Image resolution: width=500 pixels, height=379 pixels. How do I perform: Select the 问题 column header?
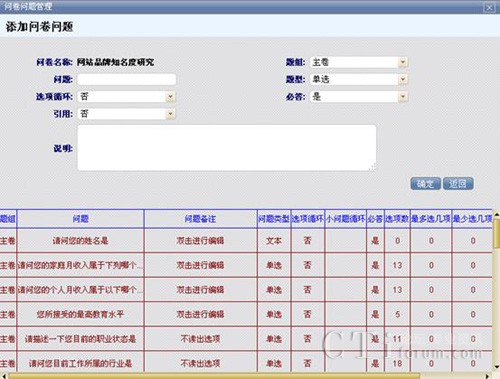(80, 219)
